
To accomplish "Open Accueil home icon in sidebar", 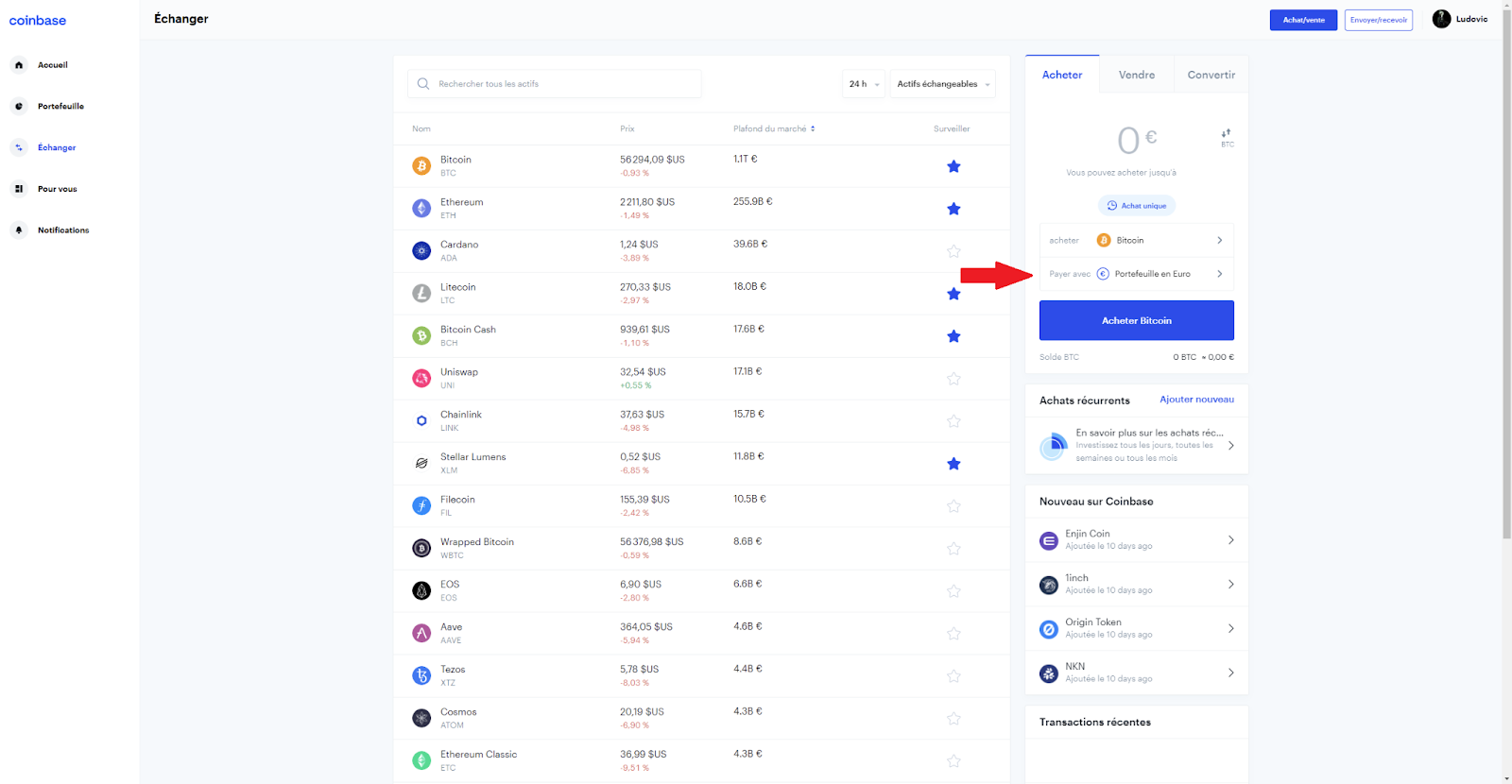I will pos(19,65).
